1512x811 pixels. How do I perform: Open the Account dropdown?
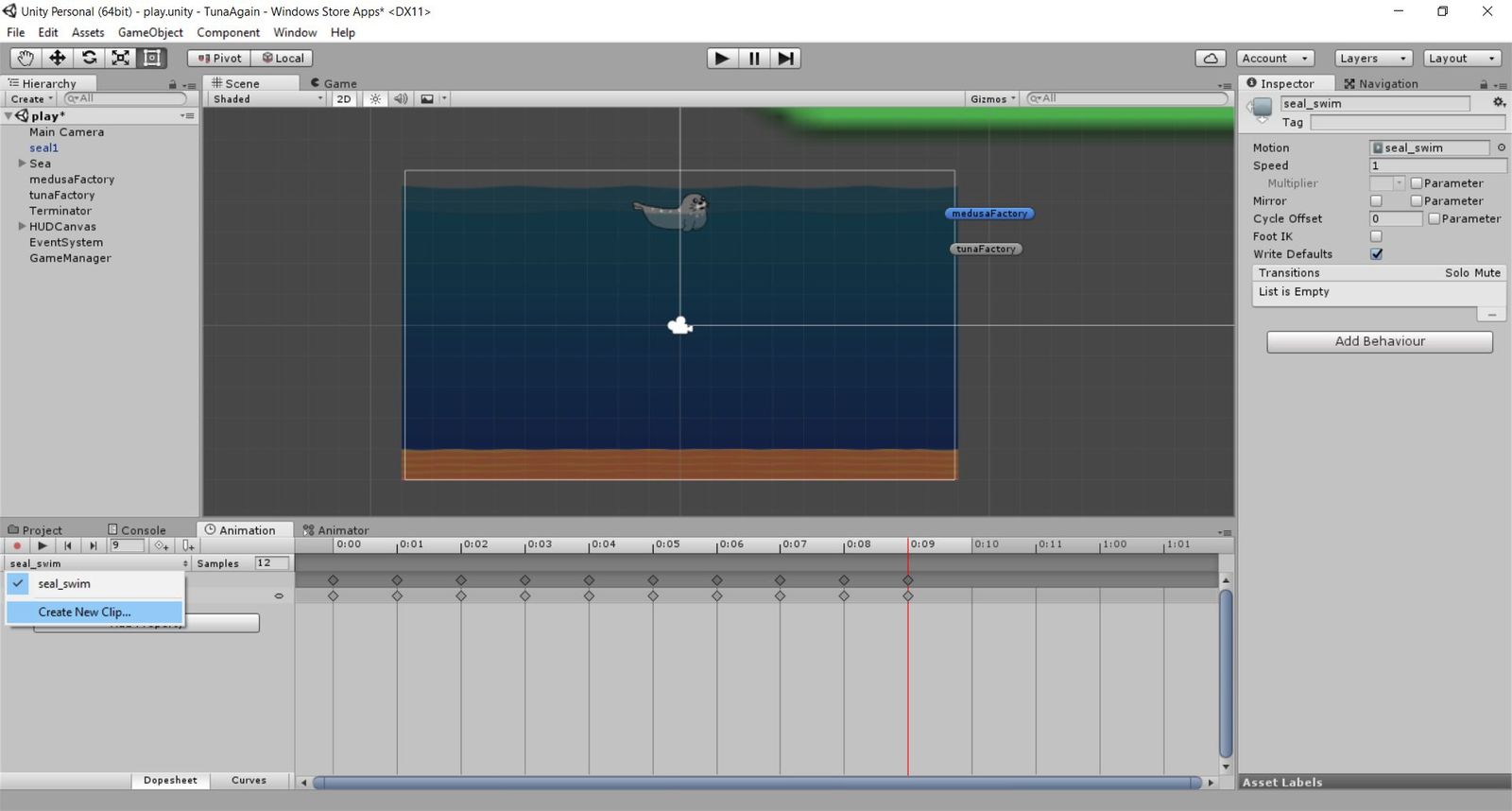(1276, 58)
